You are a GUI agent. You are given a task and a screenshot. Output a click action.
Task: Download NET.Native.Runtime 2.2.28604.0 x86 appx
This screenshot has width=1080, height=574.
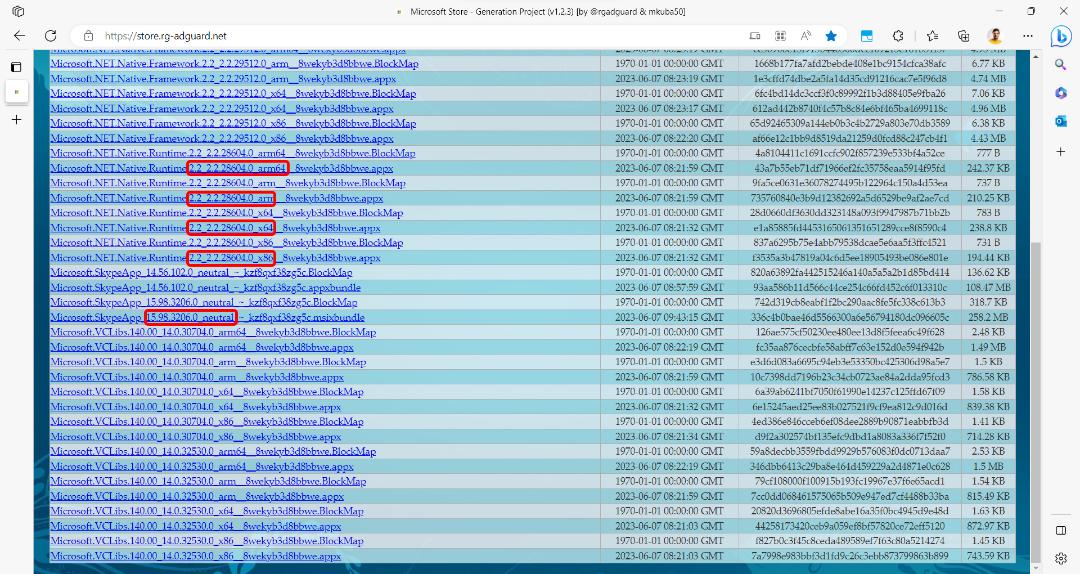[215, 258]
